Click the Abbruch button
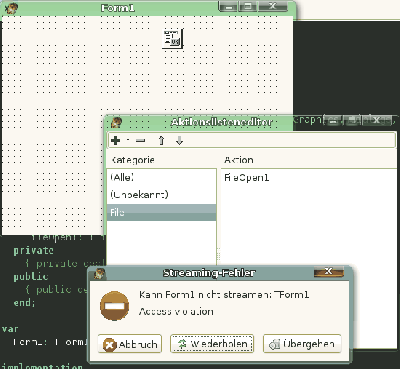 (130, 344)
